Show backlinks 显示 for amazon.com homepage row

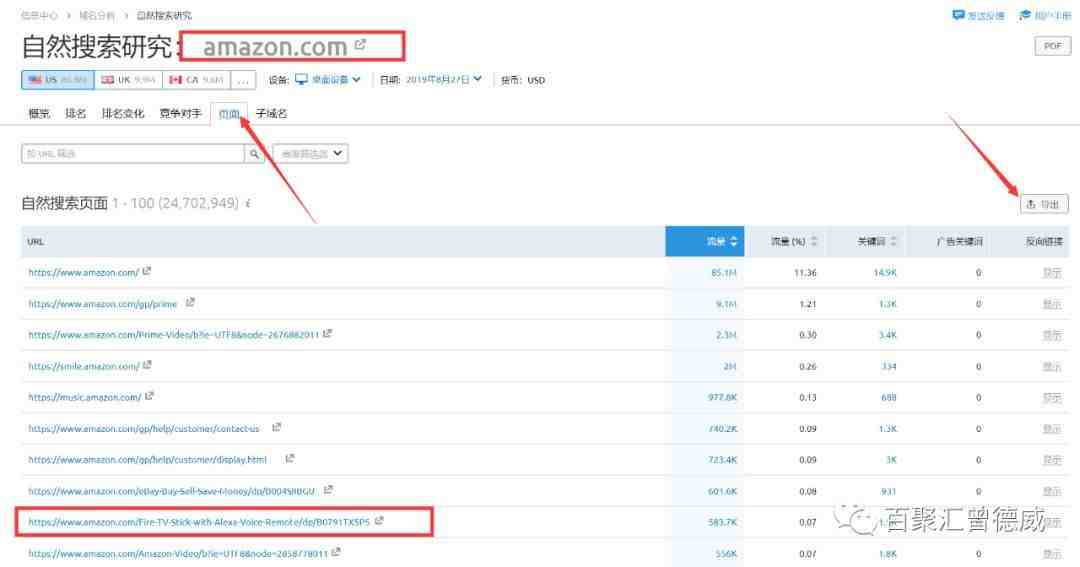point(1052,273)
